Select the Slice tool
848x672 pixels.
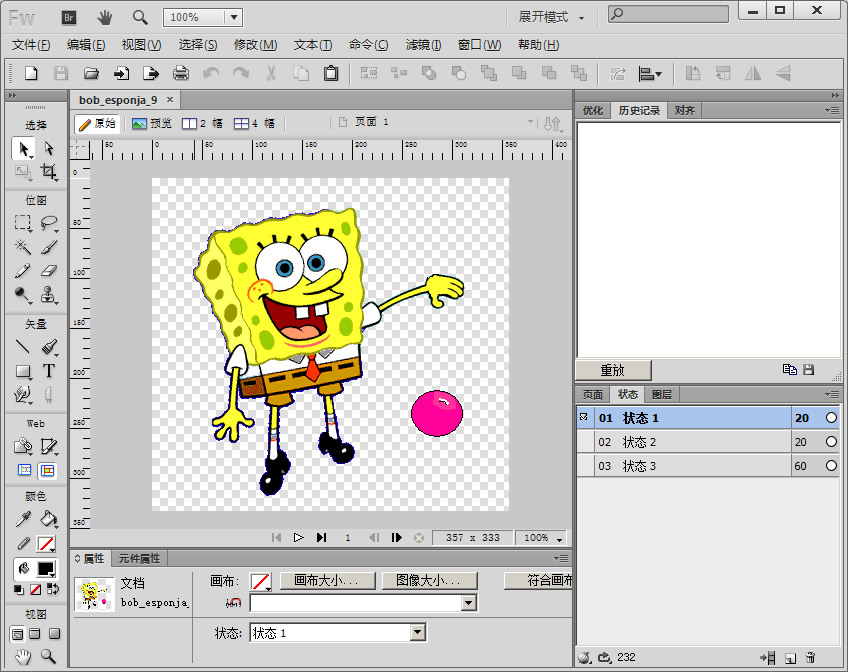coord(49,446)
